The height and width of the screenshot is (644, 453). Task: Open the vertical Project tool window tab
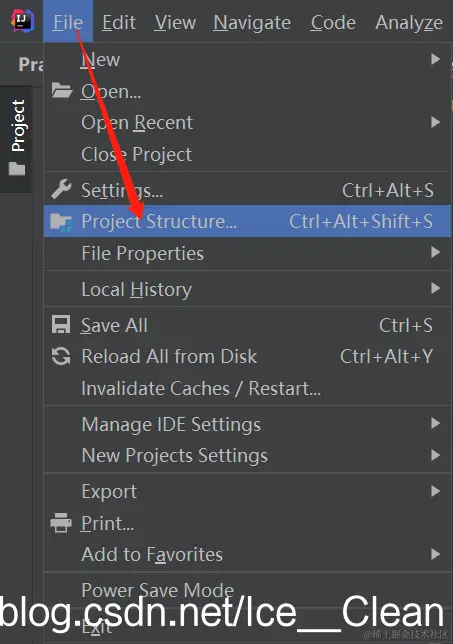pyautogui.click(x=18, y=126)
